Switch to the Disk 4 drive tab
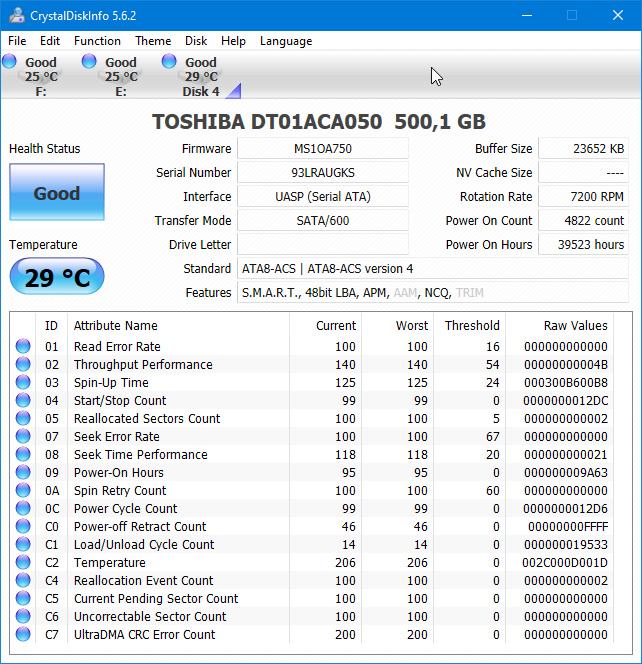Image resolution: width=642 pixels, height=664 pixels. [200, 76]
